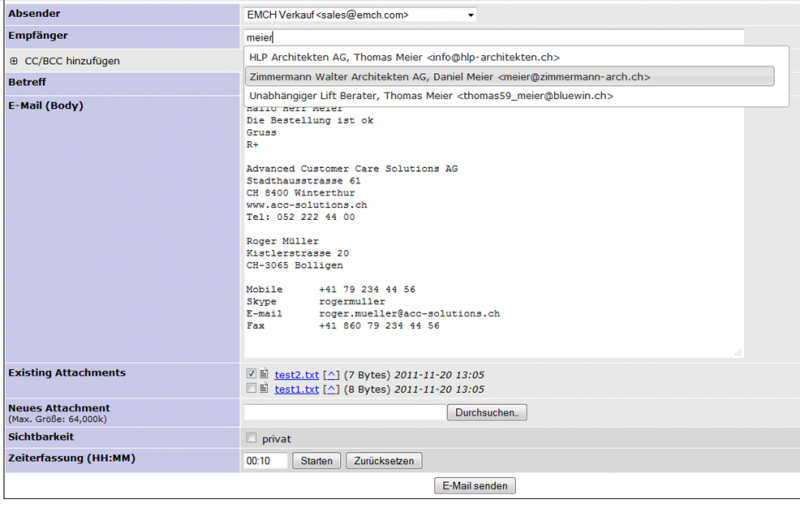Viewport: 800px width, 508px height.
Task: Uncheck the test2.txt attachment checkbox
Action: (x=251, y=373)
